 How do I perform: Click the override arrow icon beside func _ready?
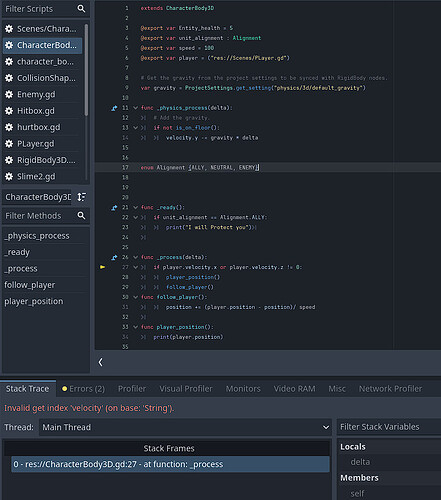point(114,208)
